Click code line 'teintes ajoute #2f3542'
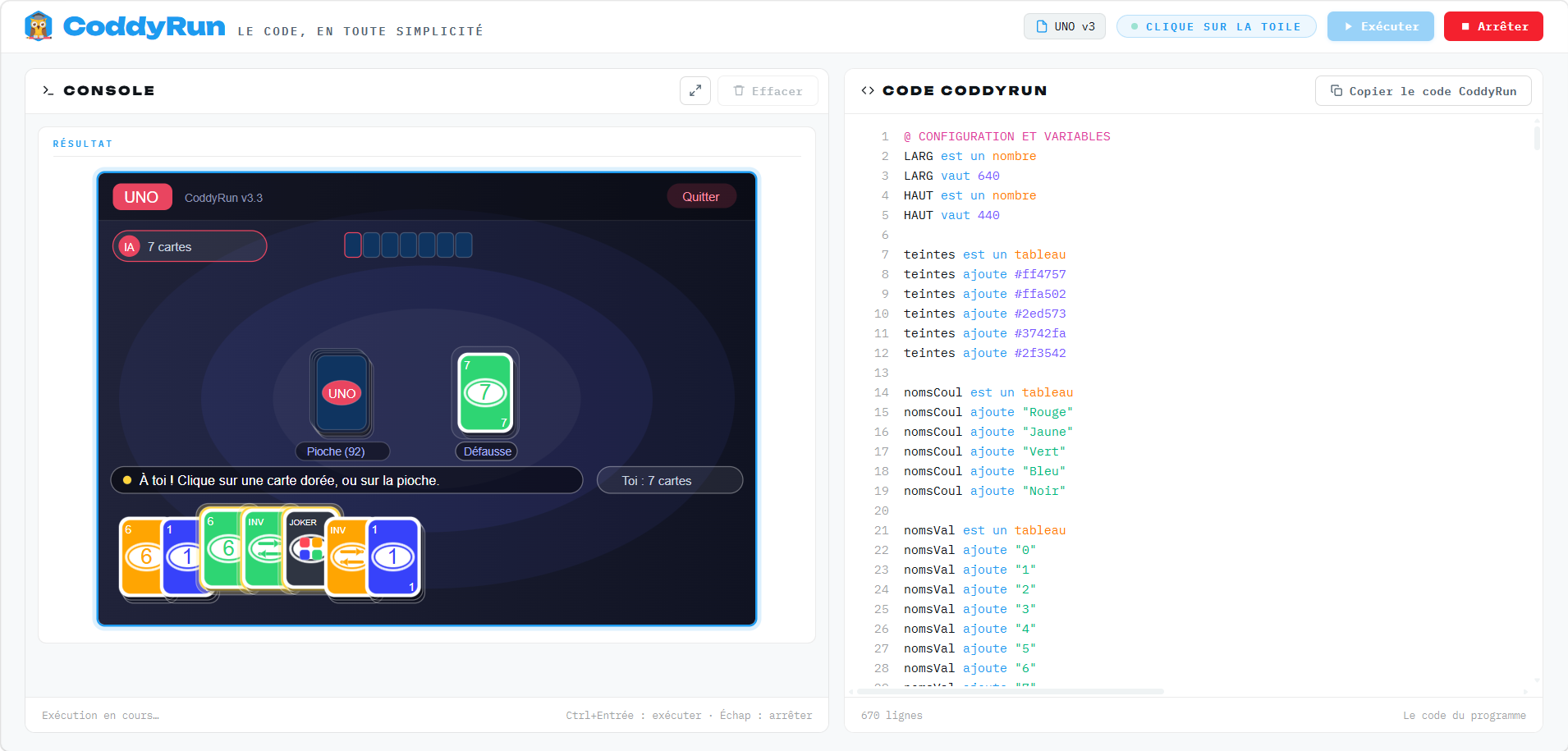This screenshot has height=751, width=1568. [984, 353]
